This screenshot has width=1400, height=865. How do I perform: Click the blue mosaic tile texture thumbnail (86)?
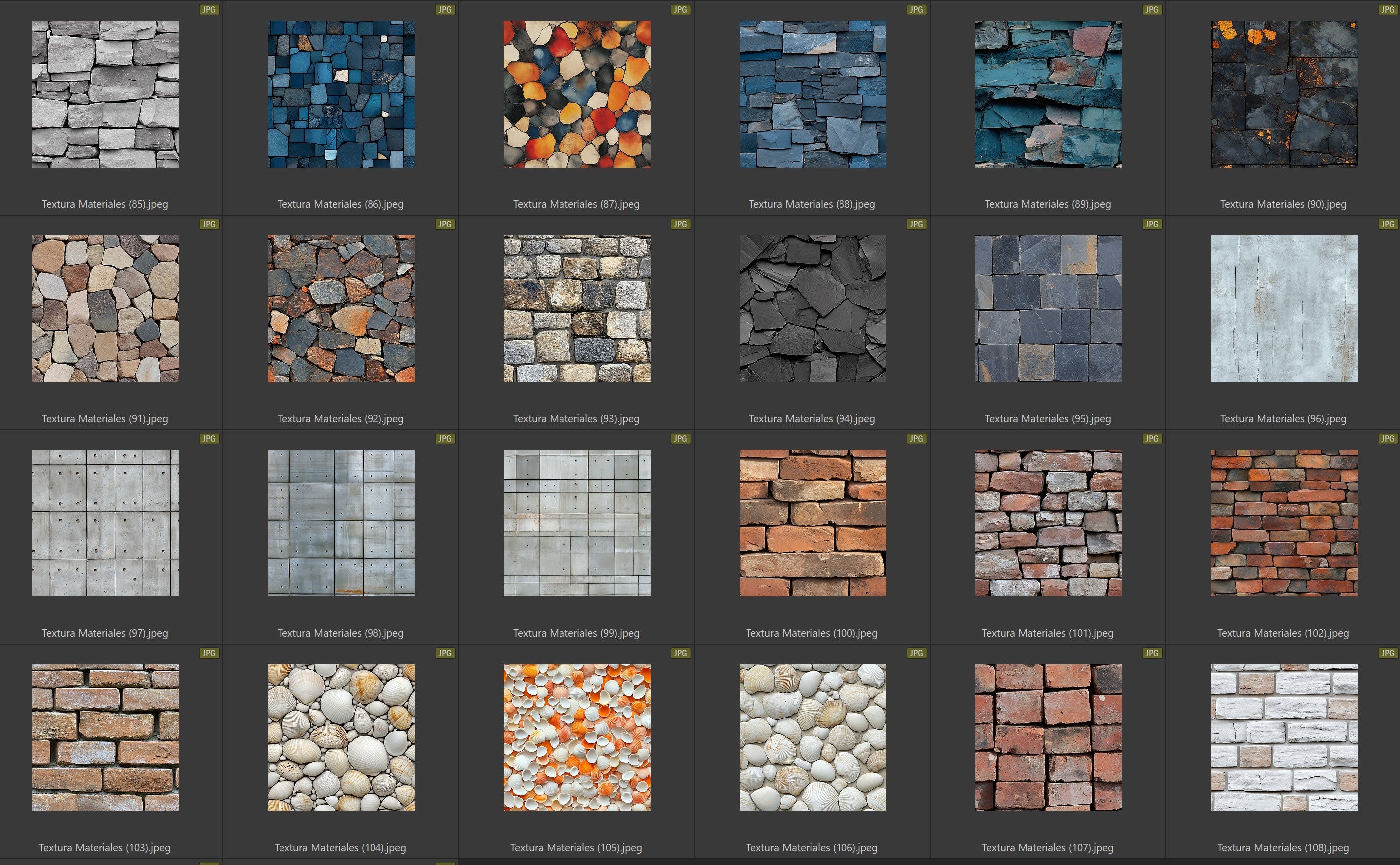coord(341,95)
